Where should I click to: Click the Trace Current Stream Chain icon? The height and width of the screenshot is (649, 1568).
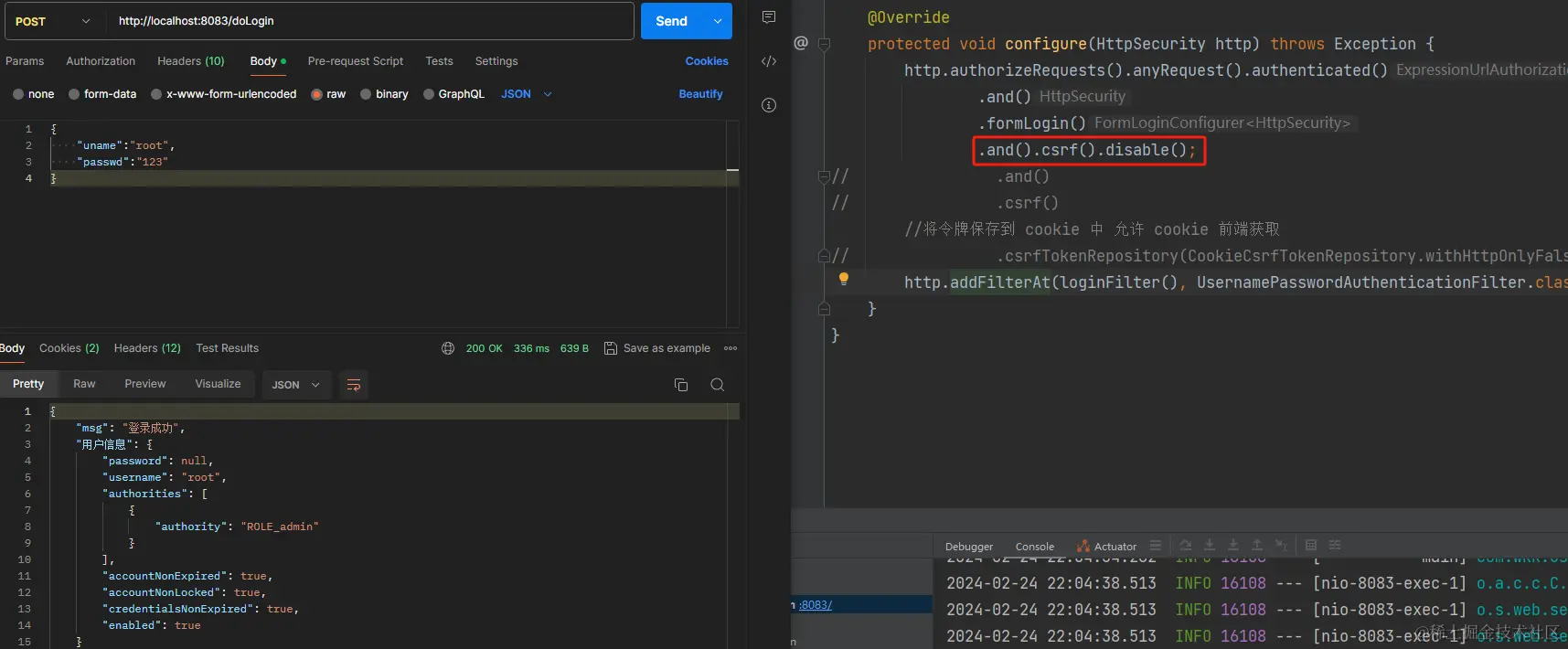(1335, 546)
